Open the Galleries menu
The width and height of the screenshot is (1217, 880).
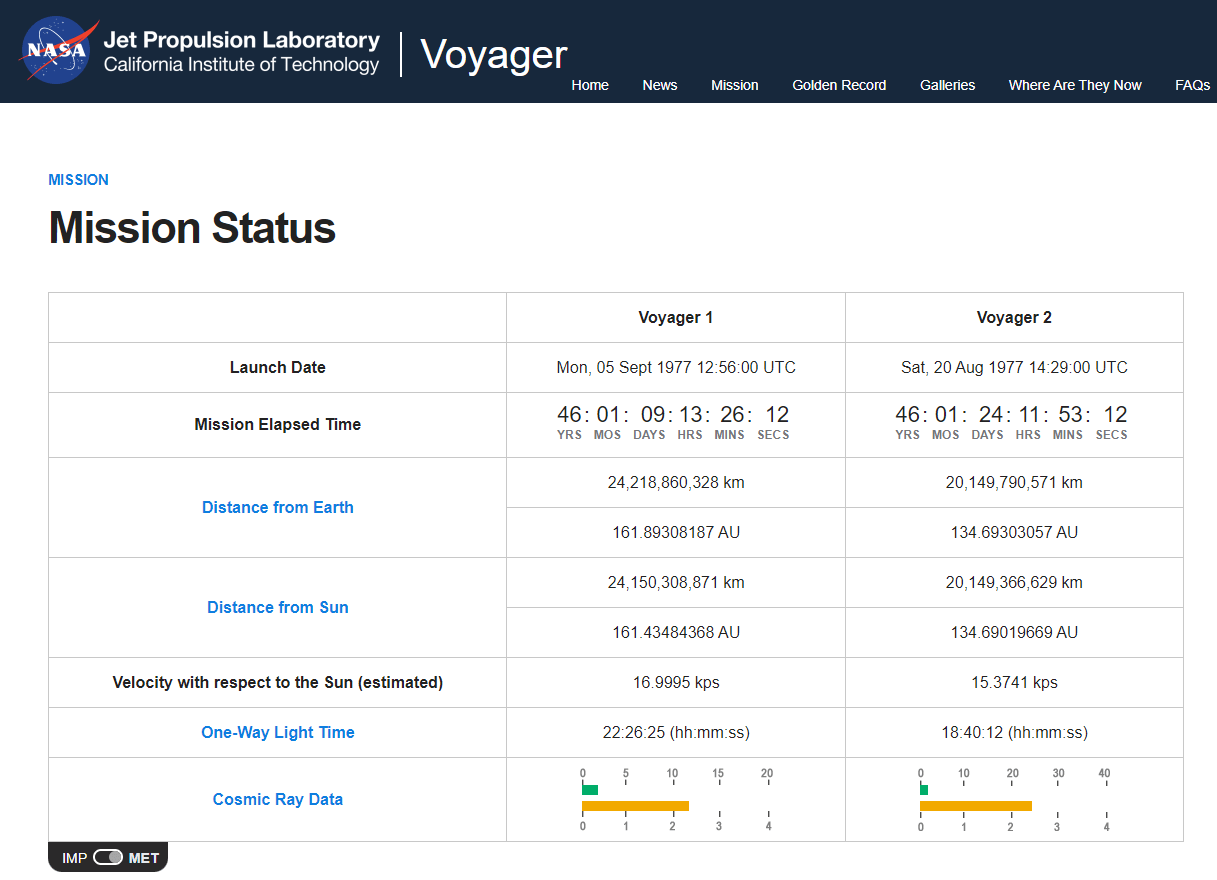pos(947,85)
